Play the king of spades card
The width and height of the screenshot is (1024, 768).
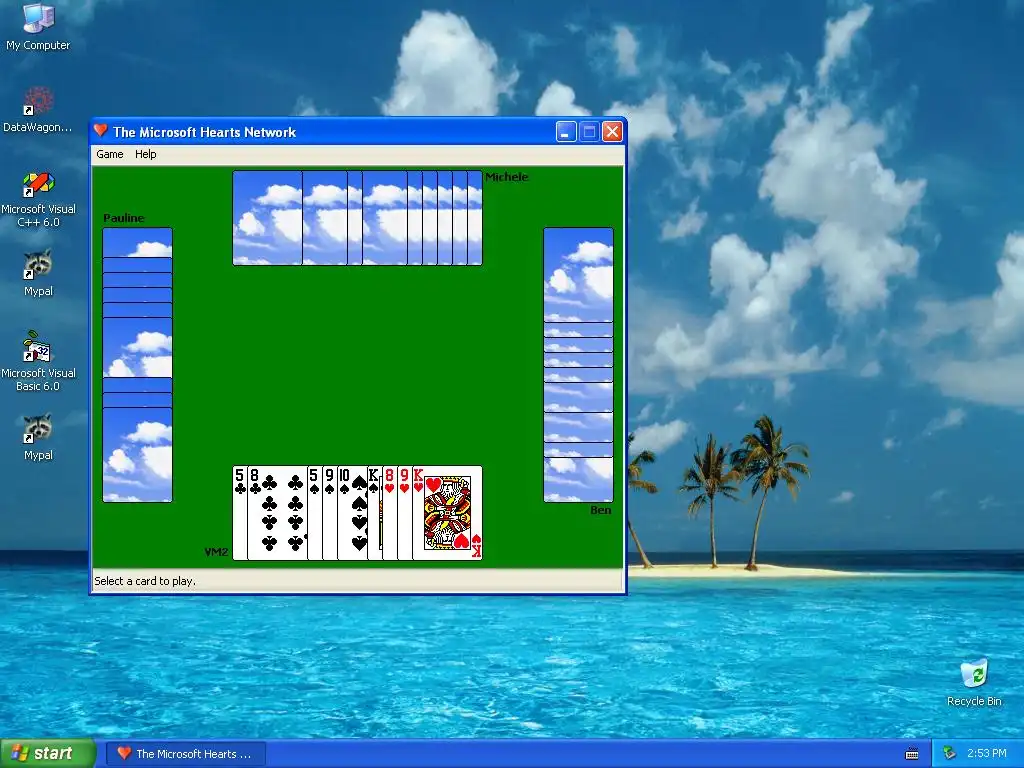375,513
